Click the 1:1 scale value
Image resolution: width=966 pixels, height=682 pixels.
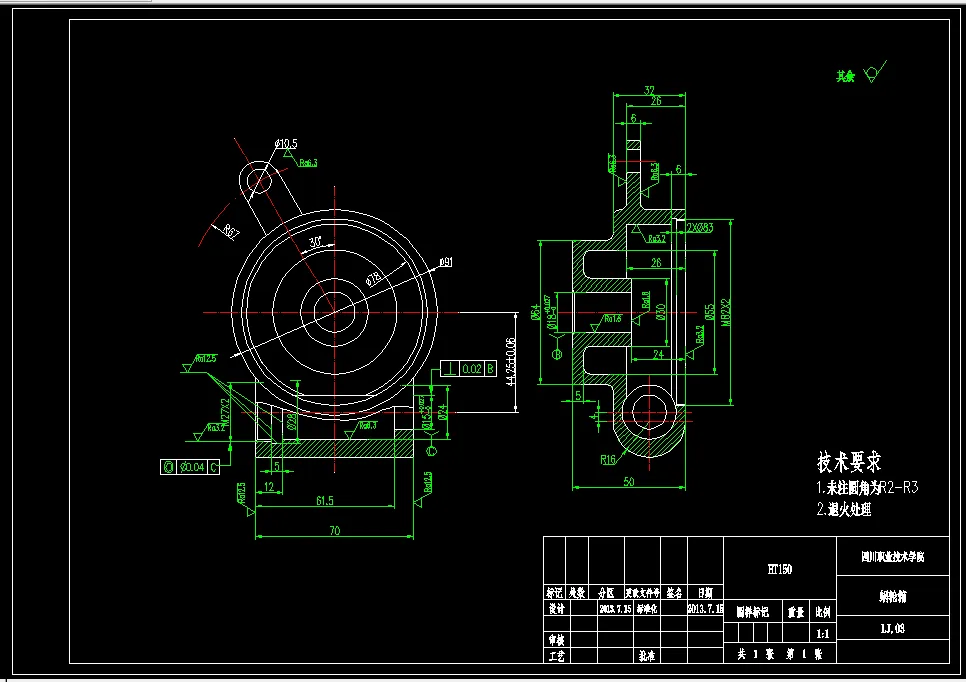click(x=823, y=633)
